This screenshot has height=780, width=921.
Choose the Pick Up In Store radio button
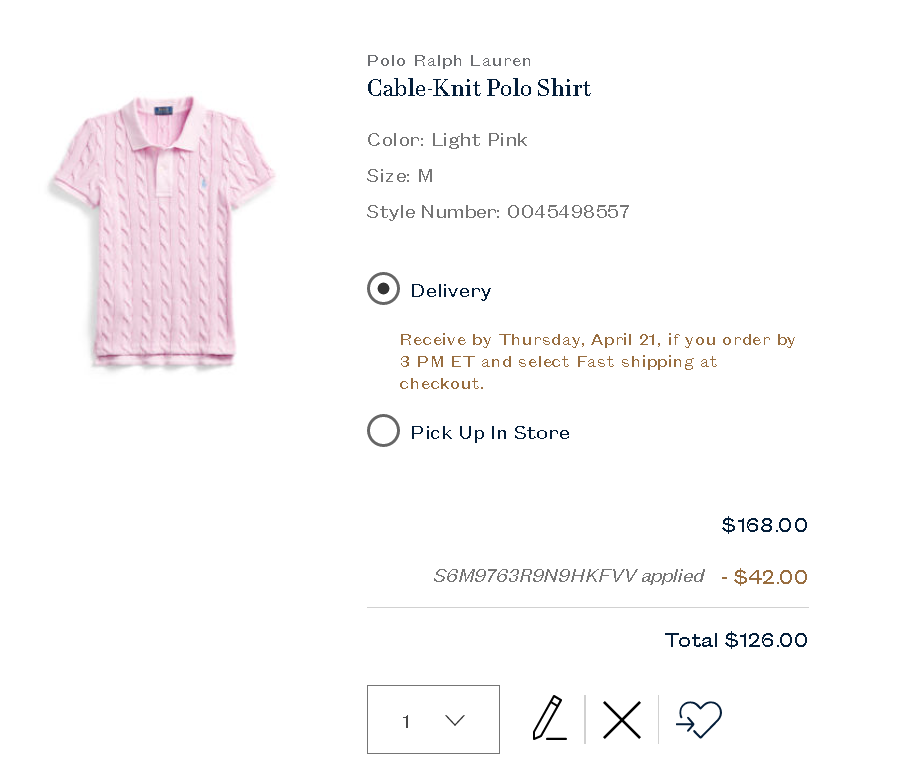(383, 431)
